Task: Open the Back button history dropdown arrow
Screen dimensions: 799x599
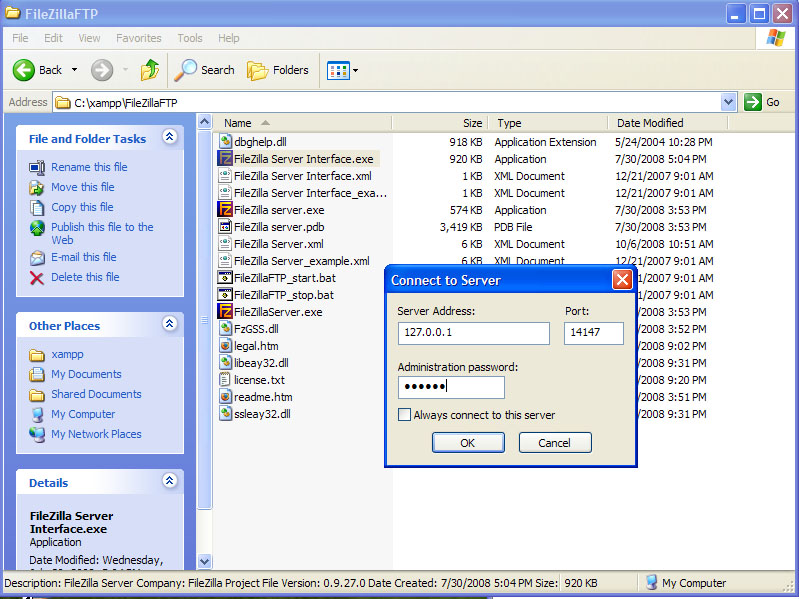Action: point(74,70)
